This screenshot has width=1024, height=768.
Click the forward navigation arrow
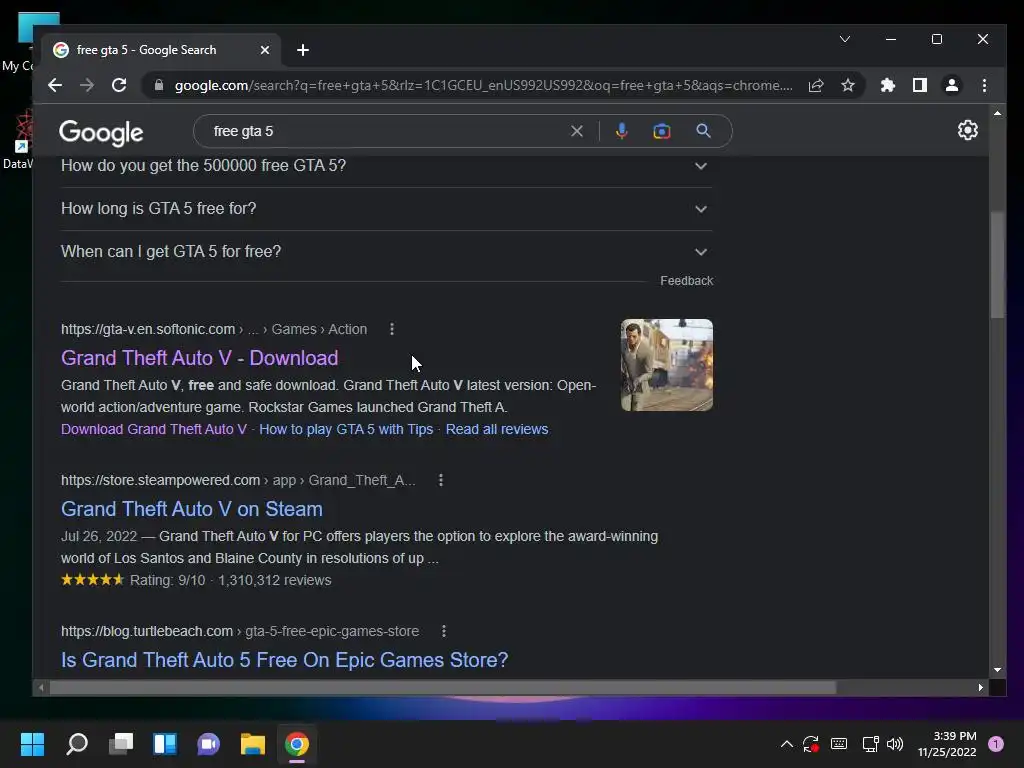87,86
